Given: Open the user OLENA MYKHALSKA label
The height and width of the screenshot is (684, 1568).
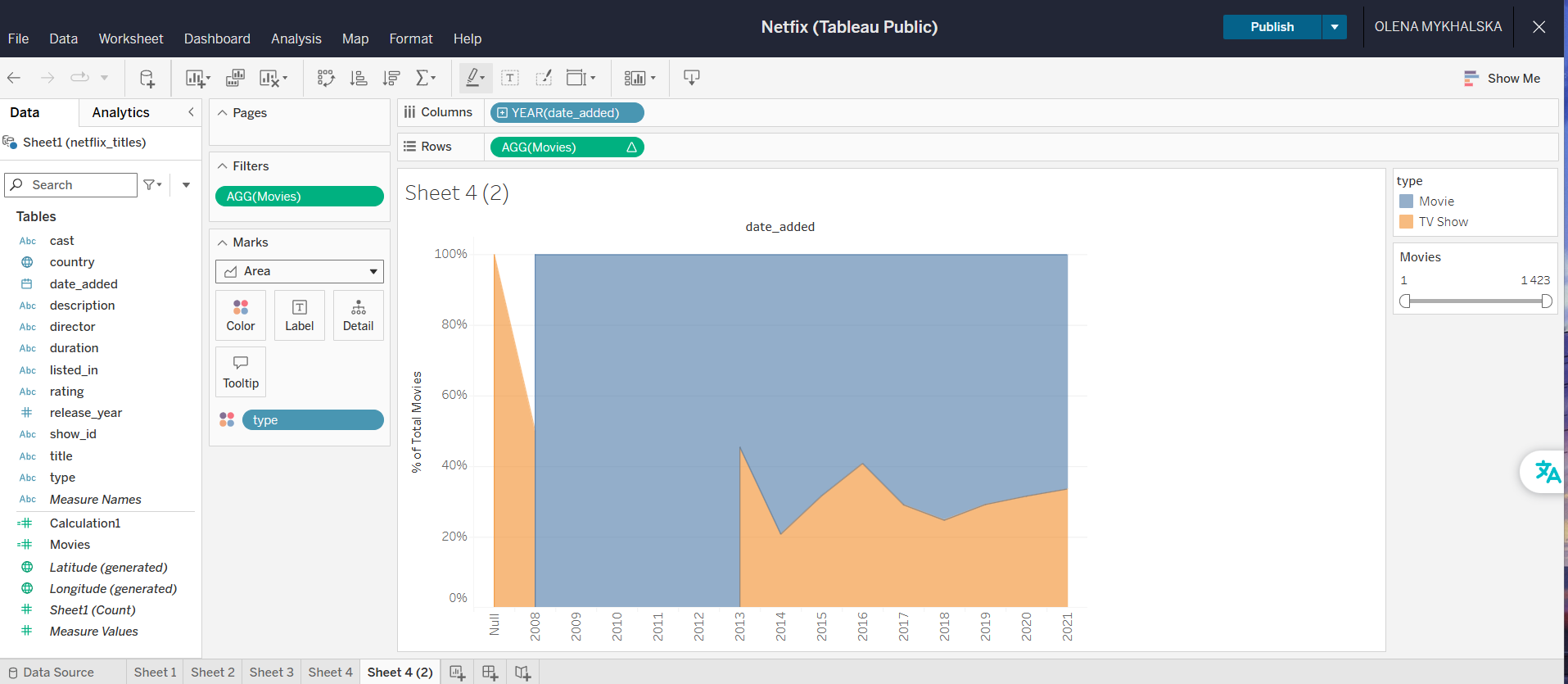Looking at the screenshot, I should [1438, 27].
